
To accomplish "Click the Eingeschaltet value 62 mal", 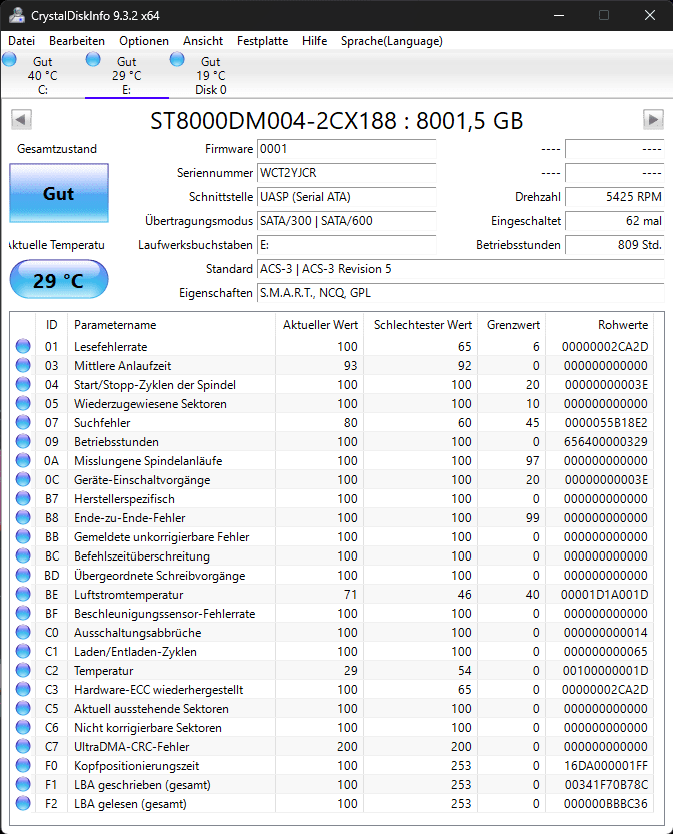I will pos(614,221).
